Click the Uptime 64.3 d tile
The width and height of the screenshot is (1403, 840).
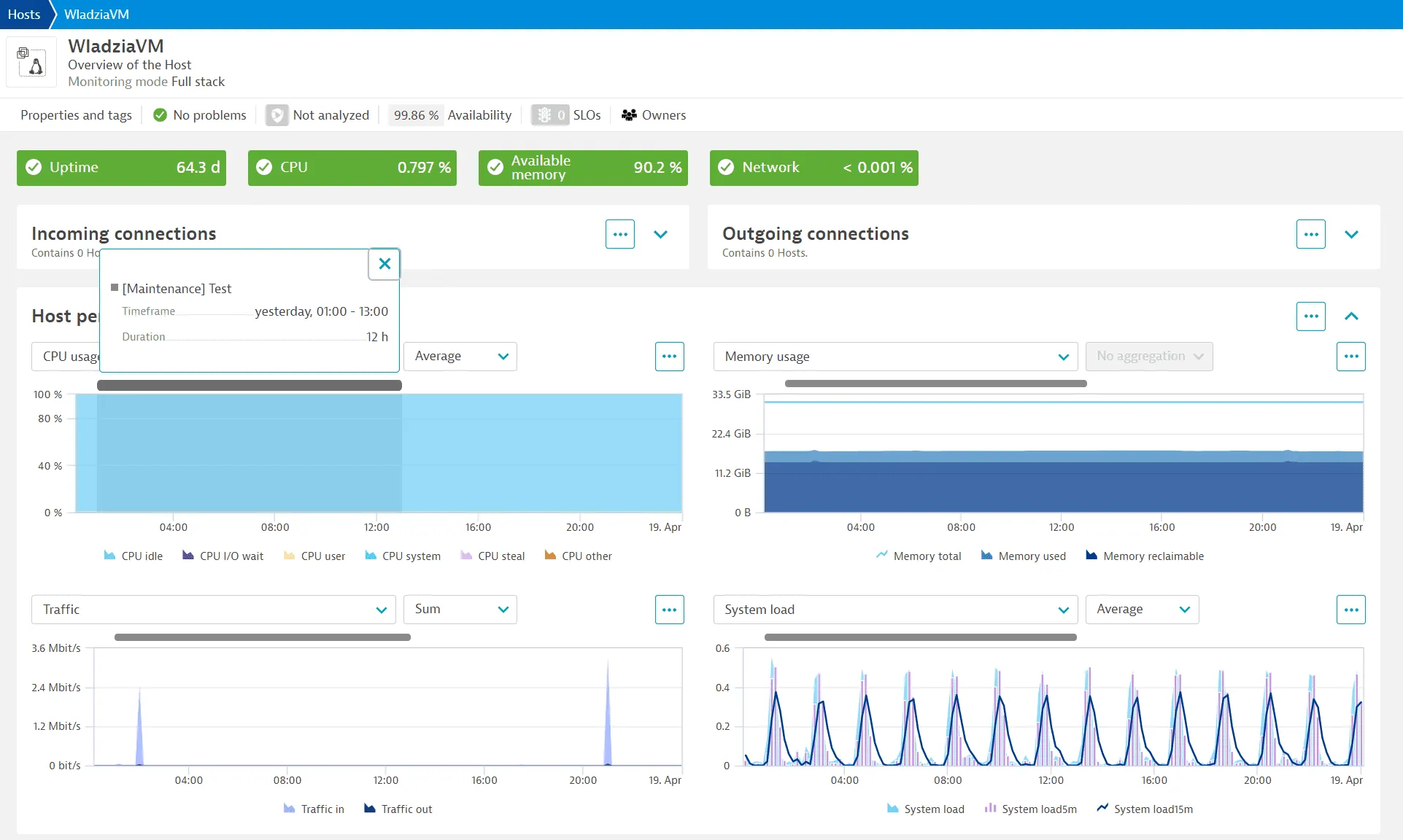pyautogui.click(x=121, y=168)
